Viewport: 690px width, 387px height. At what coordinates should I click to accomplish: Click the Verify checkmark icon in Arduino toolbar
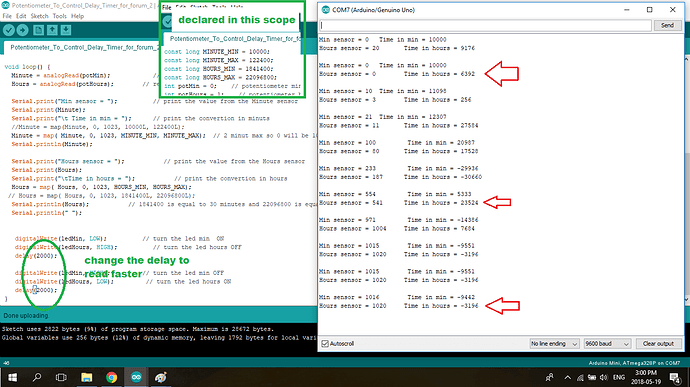coord(9,30)
